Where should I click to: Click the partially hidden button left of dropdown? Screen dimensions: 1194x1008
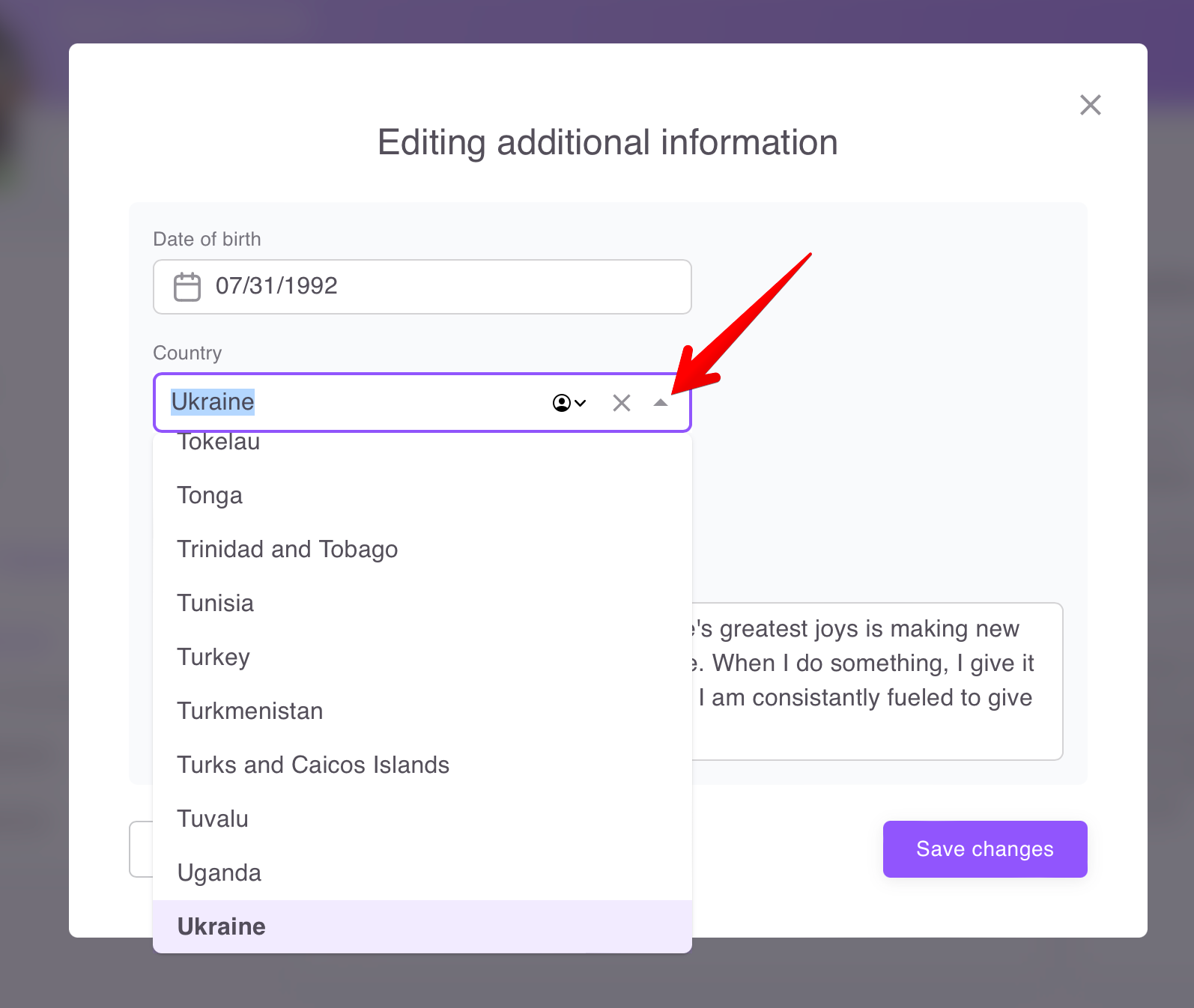pyautogui.click(x=141, y=849)
